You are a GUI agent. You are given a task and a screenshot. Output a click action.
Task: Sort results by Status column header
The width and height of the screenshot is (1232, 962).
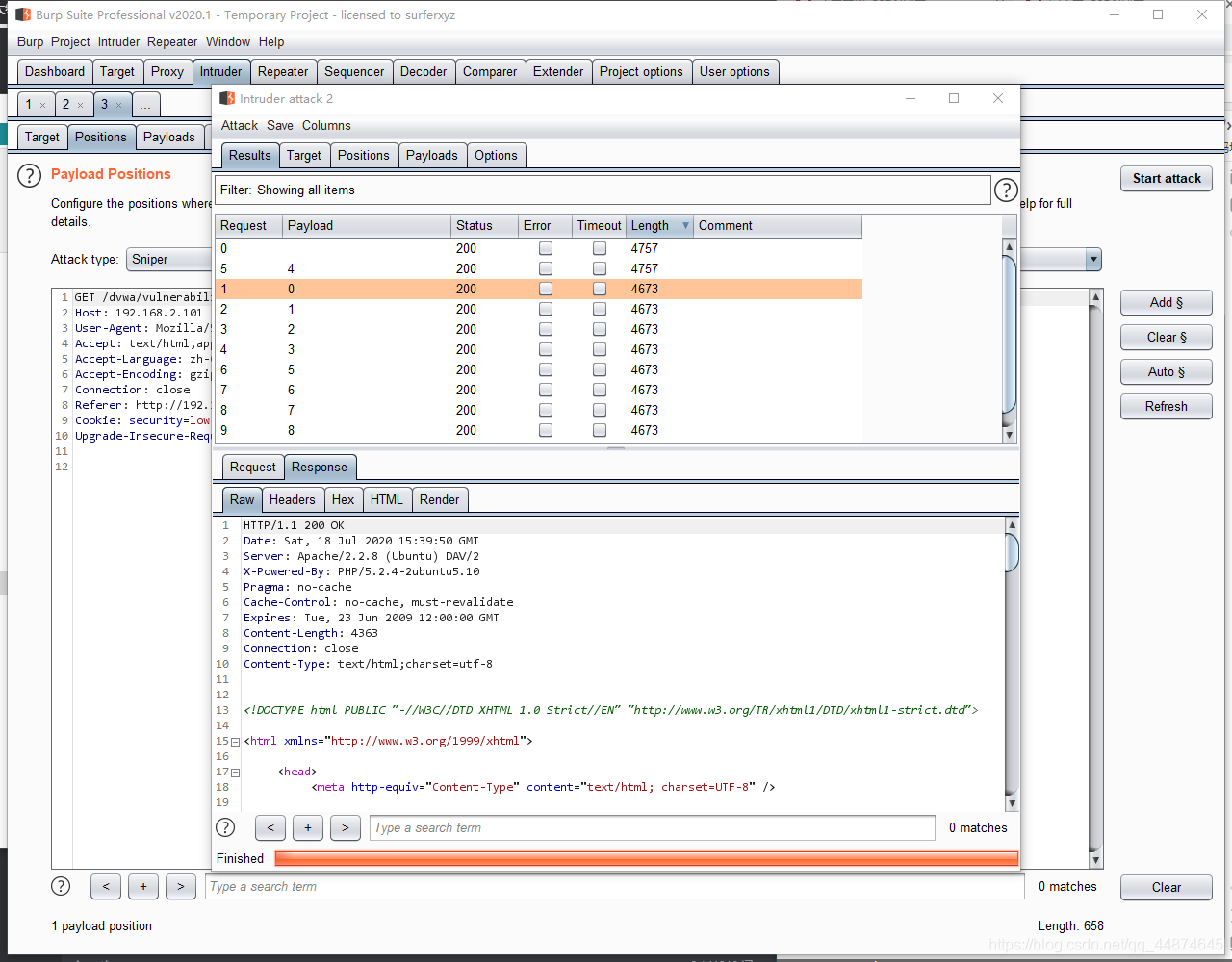click(484, 226)
